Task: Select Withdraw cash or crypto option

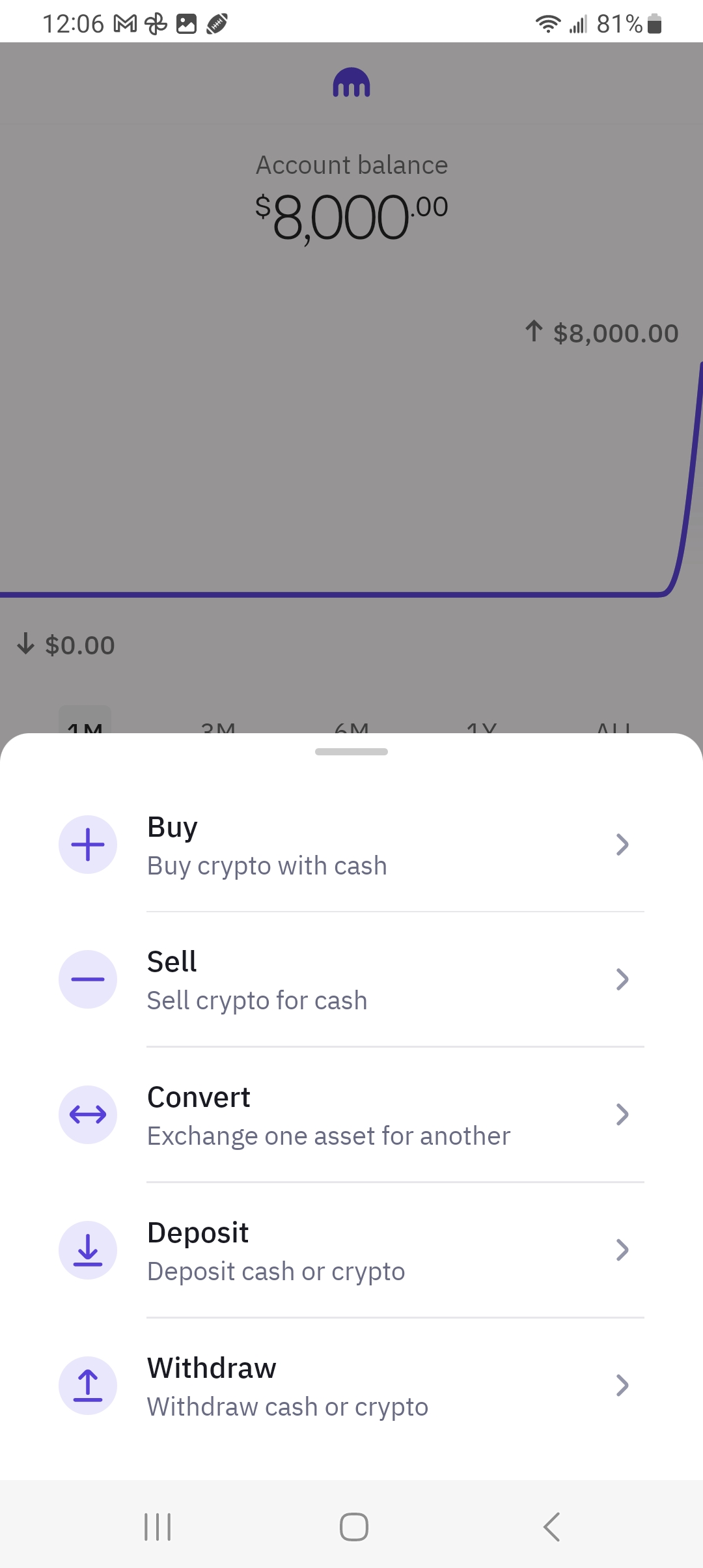Action: [x=288, y=1407]
